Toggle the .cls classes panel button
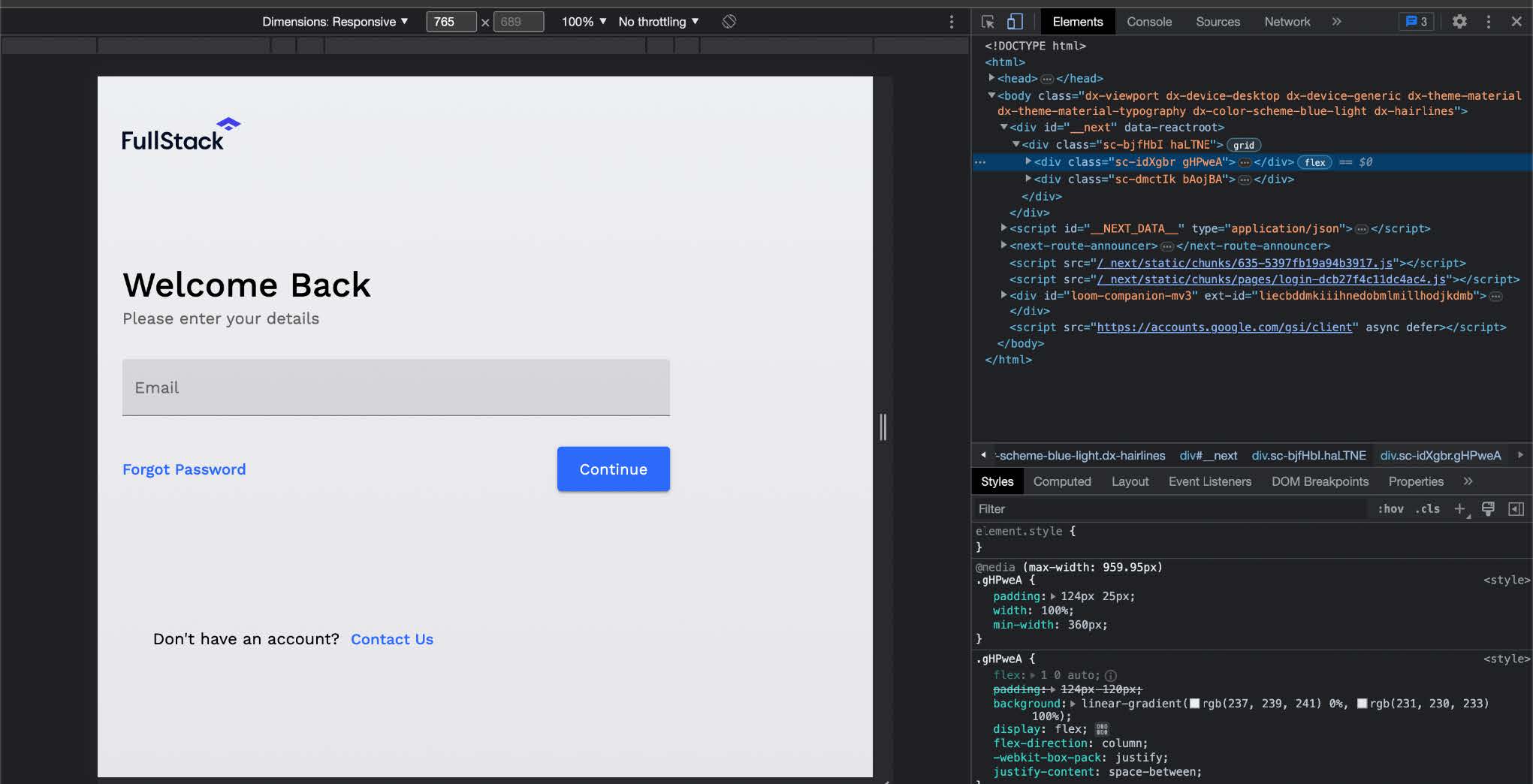Screen dimensions: 1533x784 pyautogui.click(x=1427, y=509)
